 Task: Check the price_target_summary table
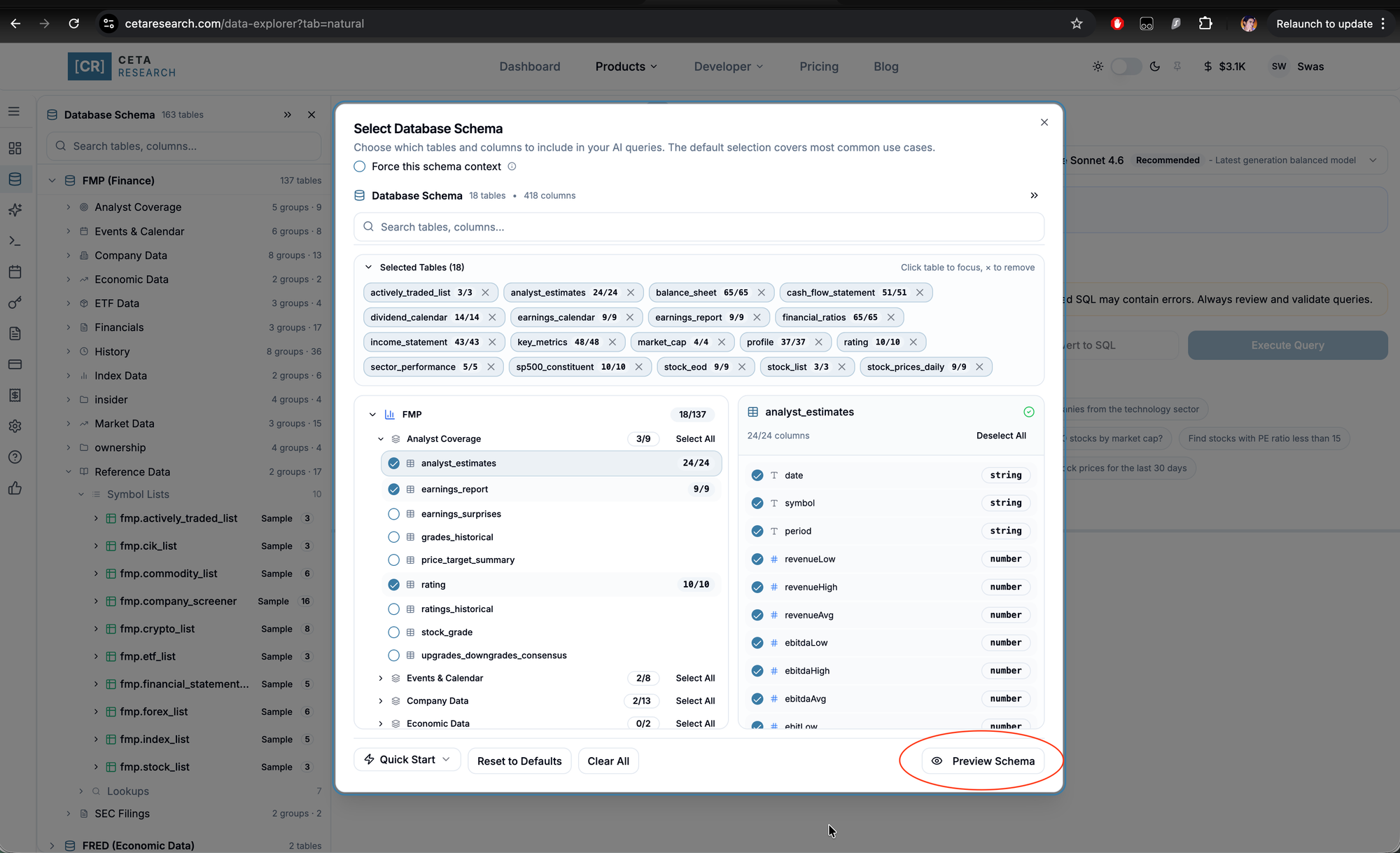tap(393, 560)
